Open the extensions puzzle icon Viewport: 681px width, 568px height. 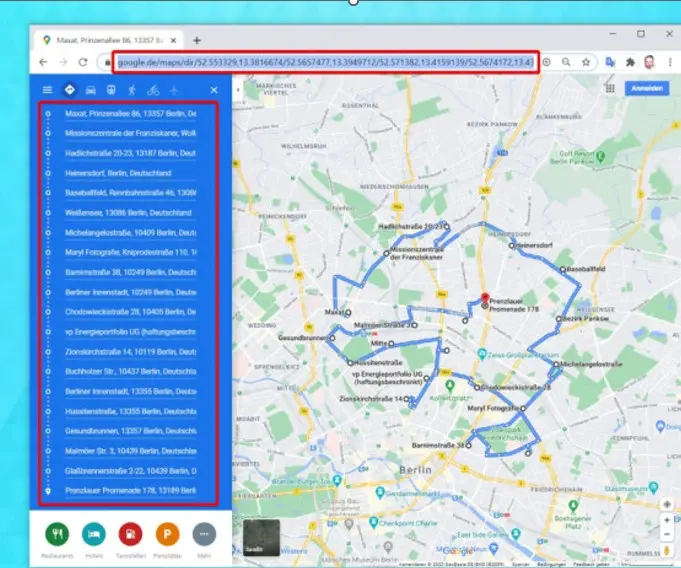pos(630,62)
